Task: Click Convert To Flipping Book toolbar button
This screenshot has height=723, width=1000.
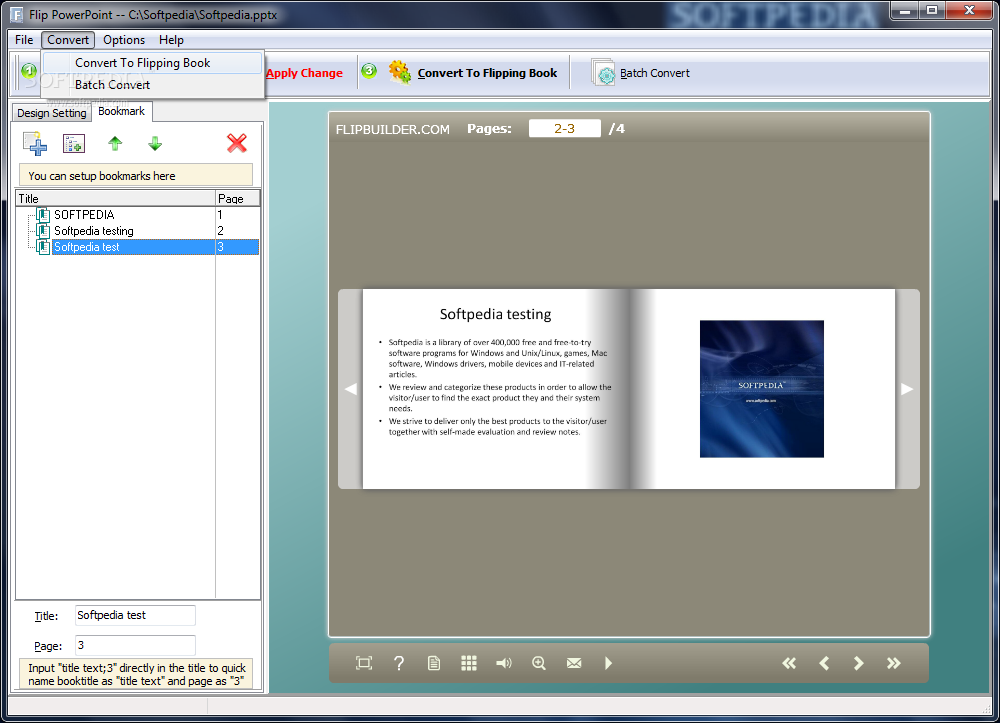Action: coord(473,73)
